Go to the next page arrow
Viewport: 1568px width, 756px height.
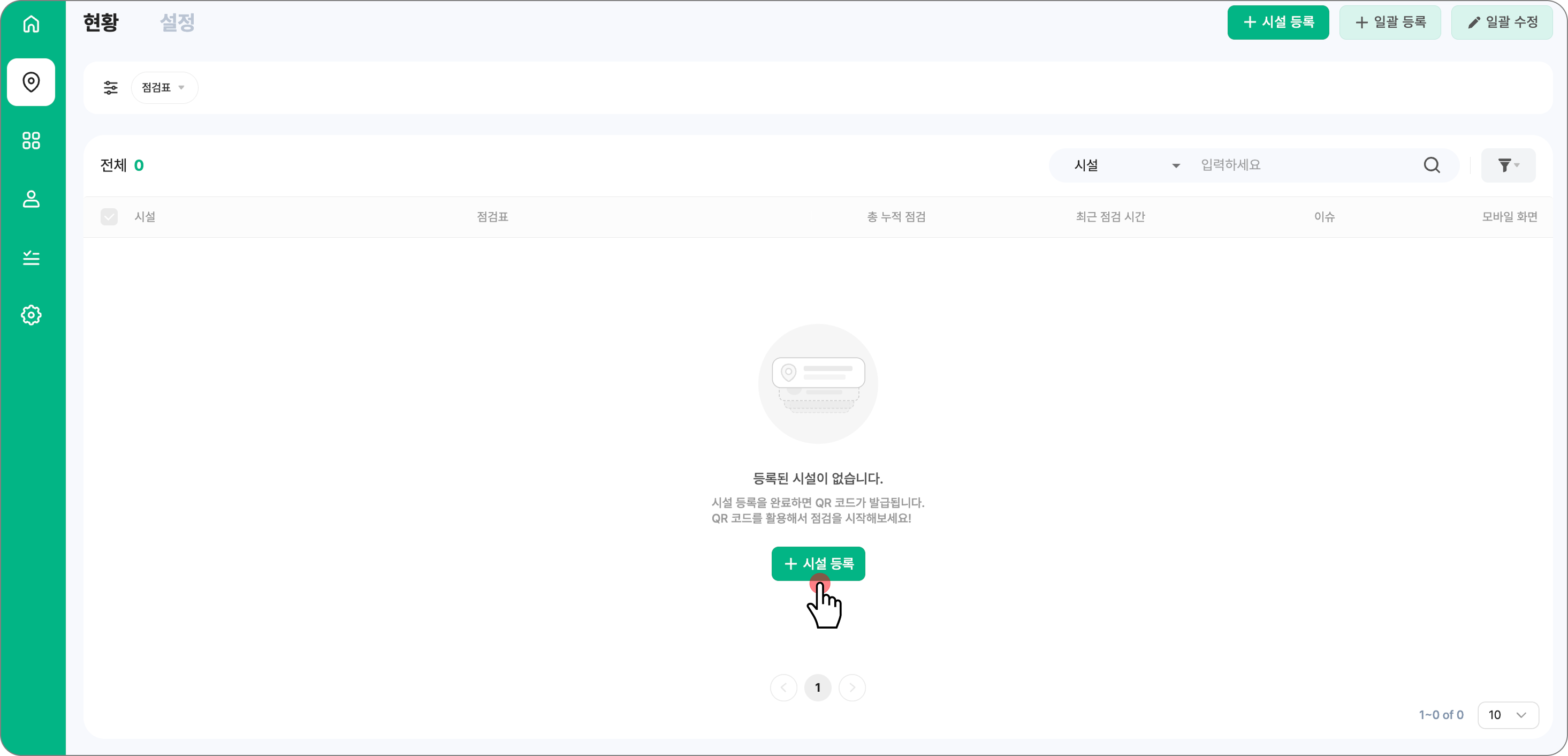coord(851,688)
